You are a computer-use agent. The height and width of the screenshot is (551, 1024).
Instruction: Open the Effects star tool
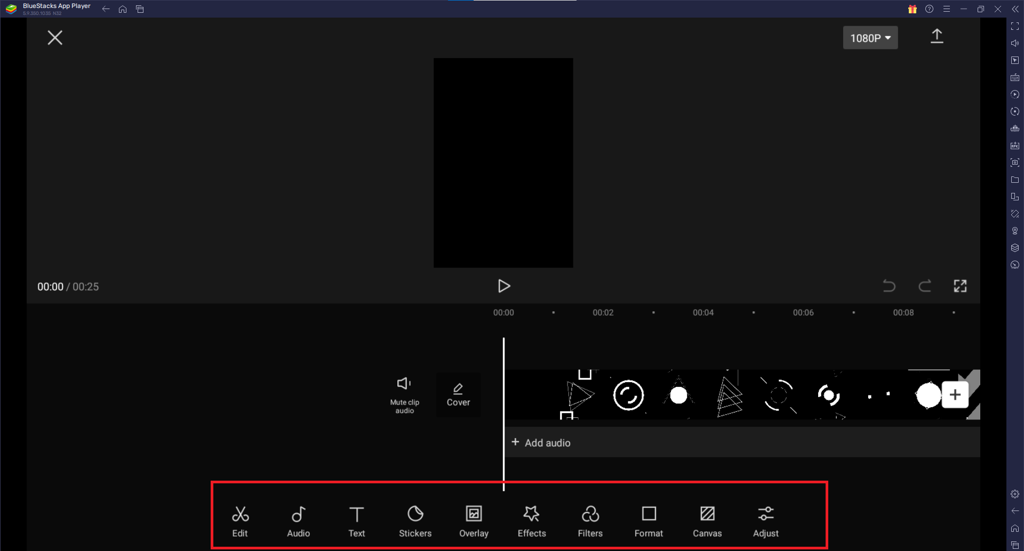click(532, 519)
